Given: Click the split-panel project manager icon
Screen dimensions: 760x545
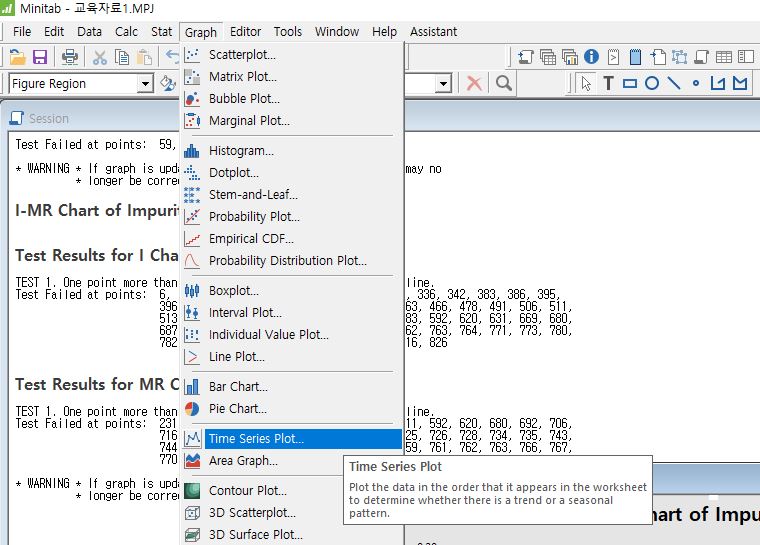Looking at the screenshot, I should [746, 57].
